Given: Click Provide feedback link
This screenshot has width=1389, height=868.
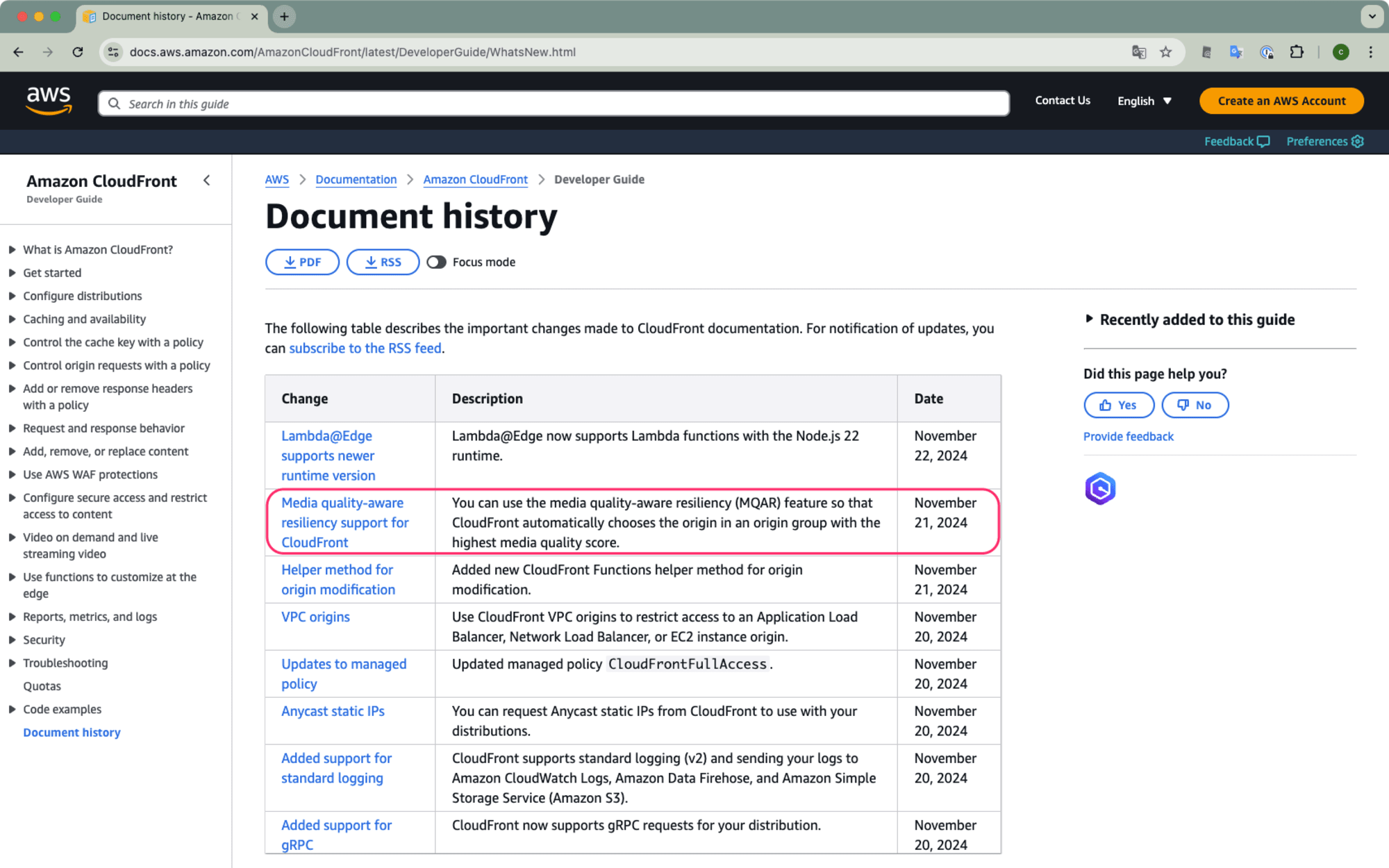Looking at the screenshot, I should point(1128,436).
